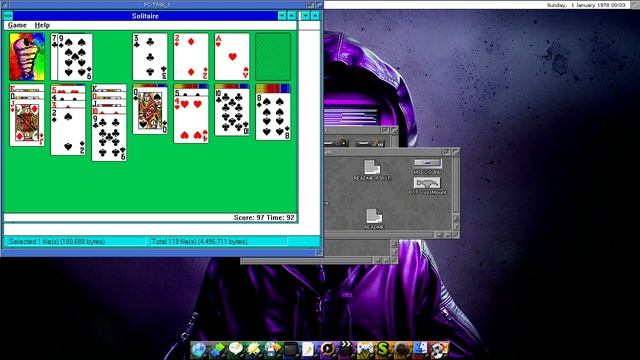
Task: Click Amiga window vertical scrollbar
Action: [456, 186]
